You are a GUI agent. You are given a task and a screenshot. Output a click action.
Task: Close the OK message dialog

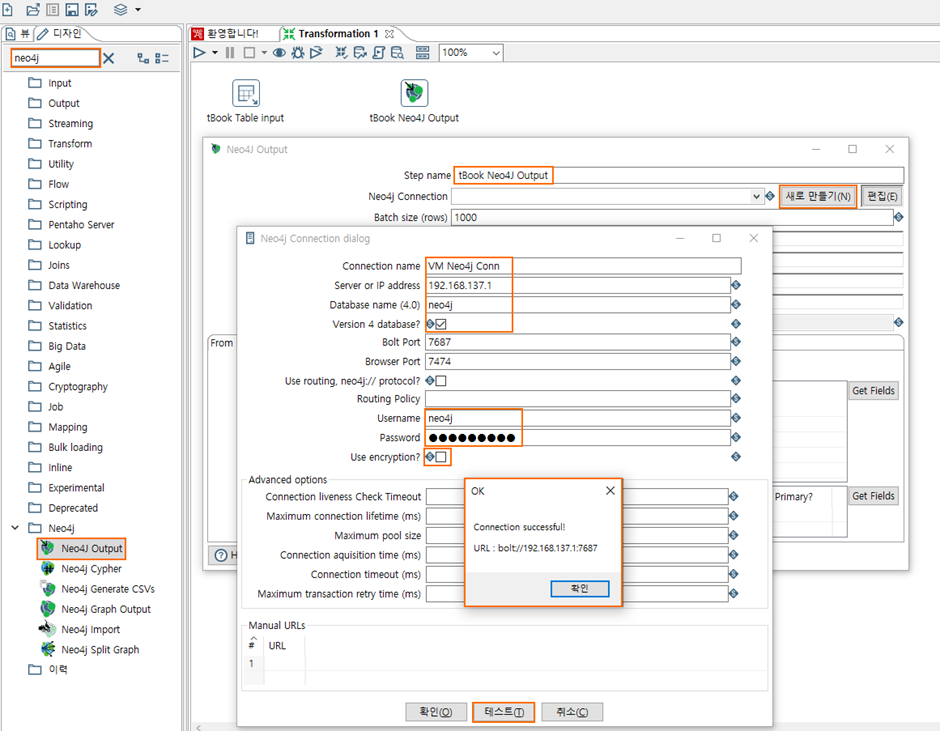(610, 491)
